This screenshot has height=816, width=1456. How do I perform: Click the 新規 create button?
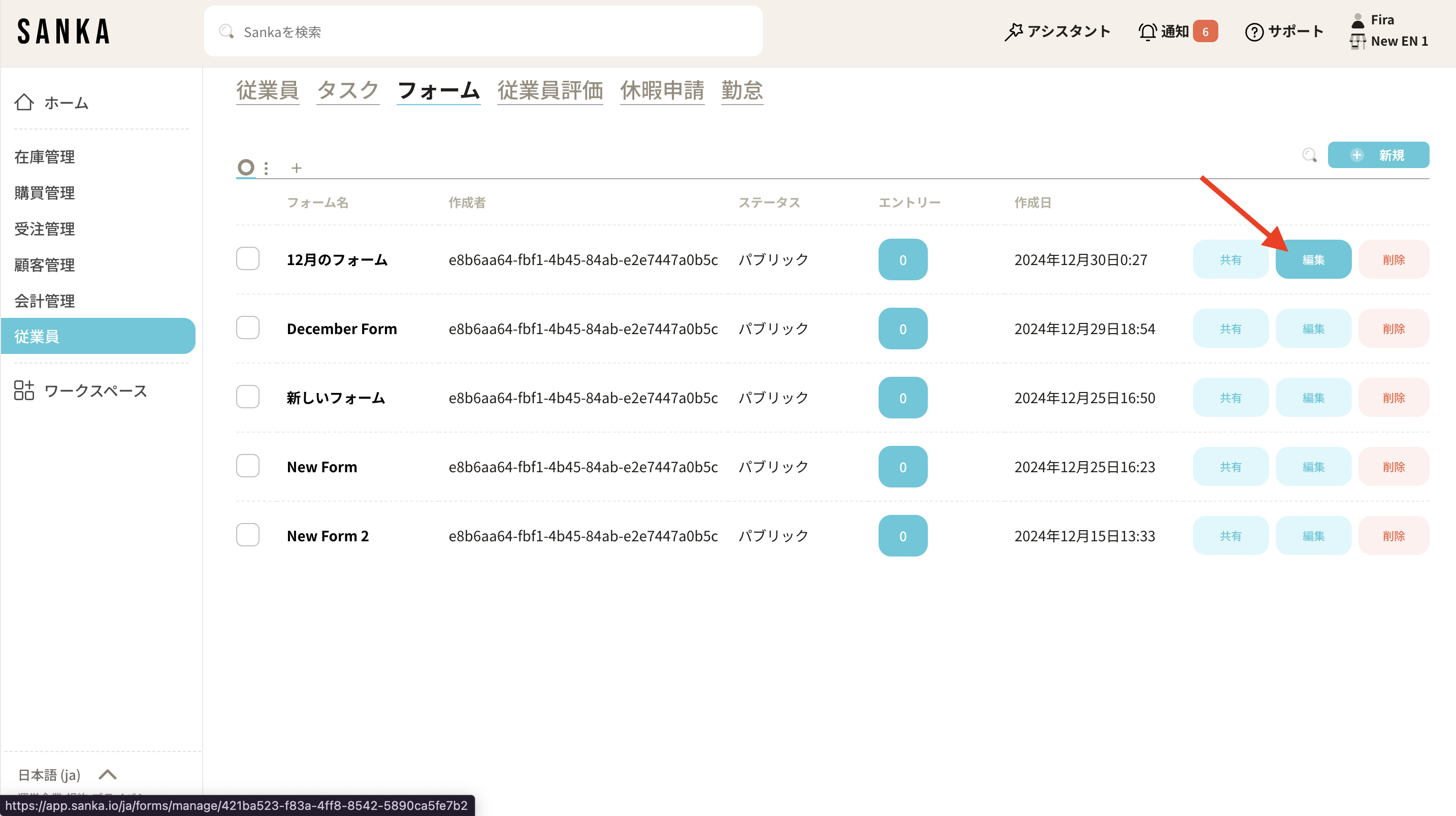point(1378,155)
